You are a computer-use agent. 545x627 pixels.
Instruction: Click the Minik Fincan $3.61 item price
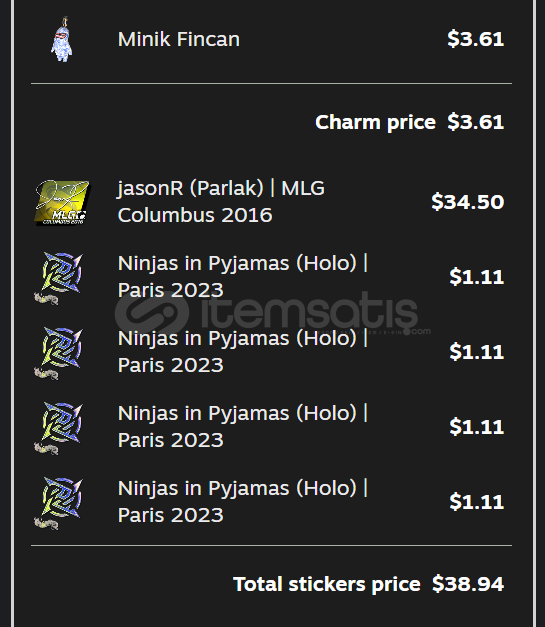[x=475, y=39]
